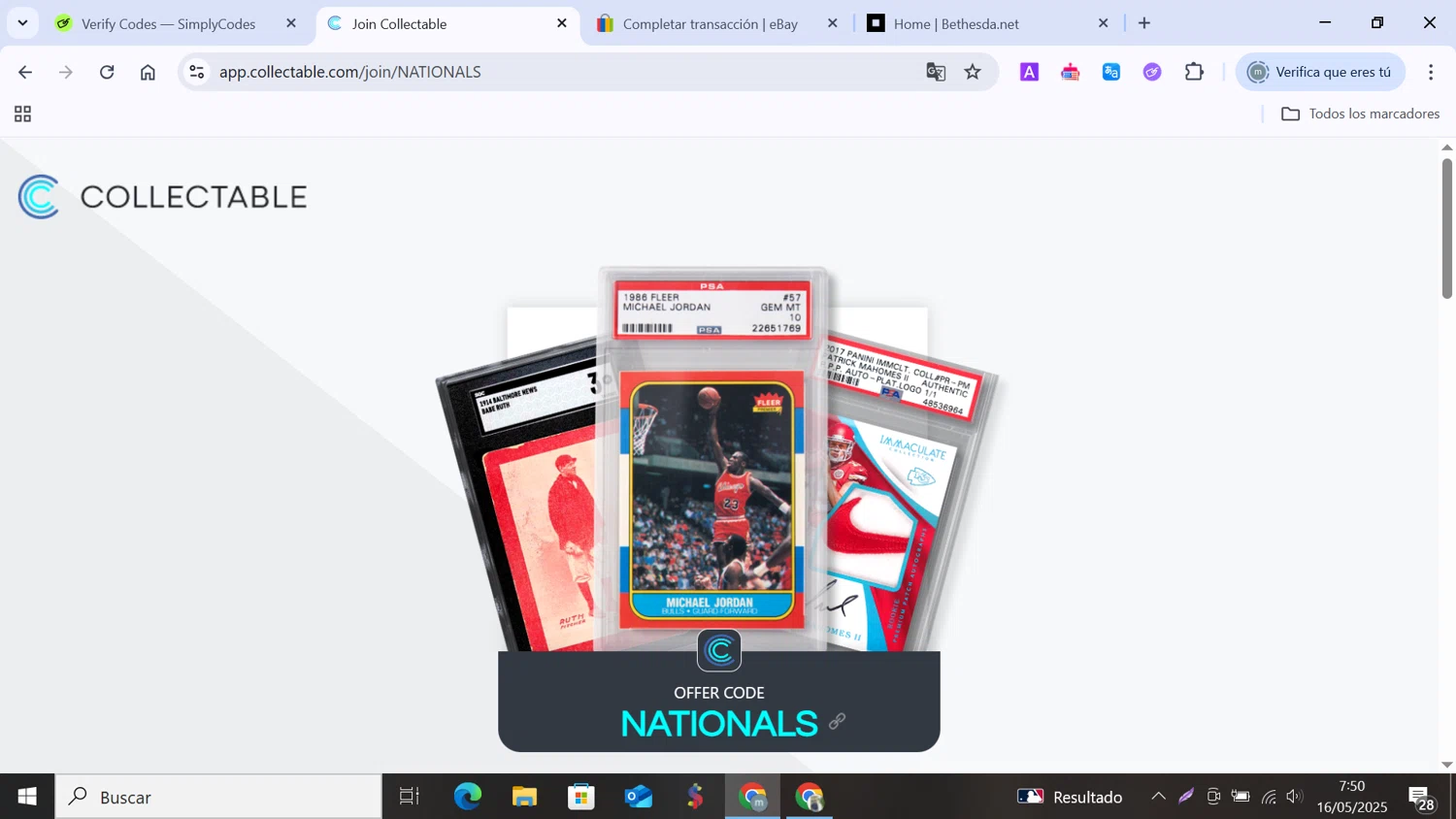Screen dimensions: 1456x819
Task: Show hidden system tray icons
Action: coord(1158,797)
